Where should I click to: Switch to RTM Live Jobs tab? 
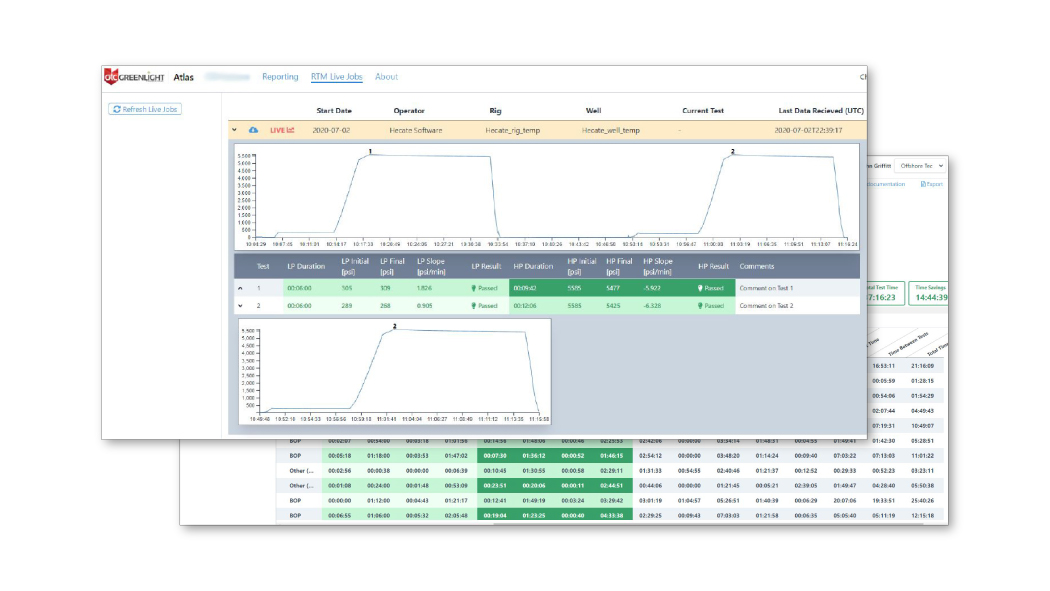pos(336,77)
